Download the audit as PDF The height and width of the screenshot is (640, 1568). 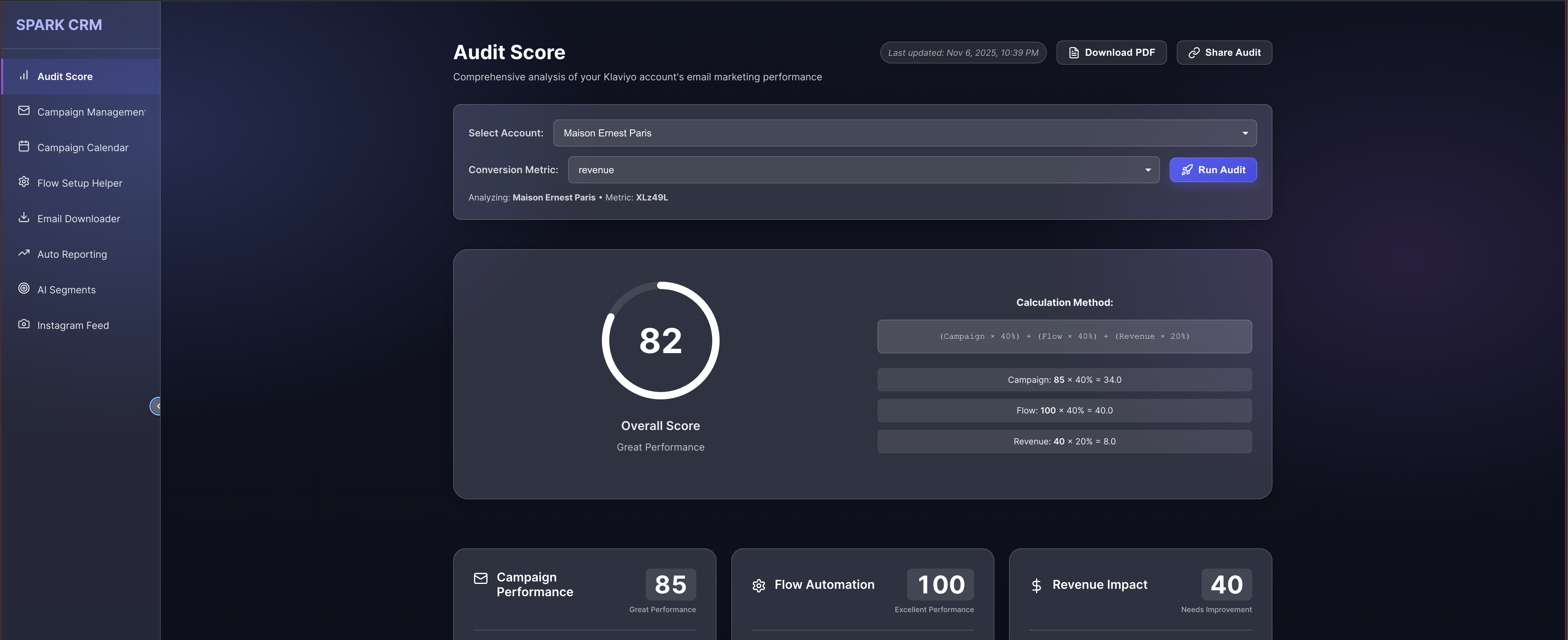[1111, 52]
